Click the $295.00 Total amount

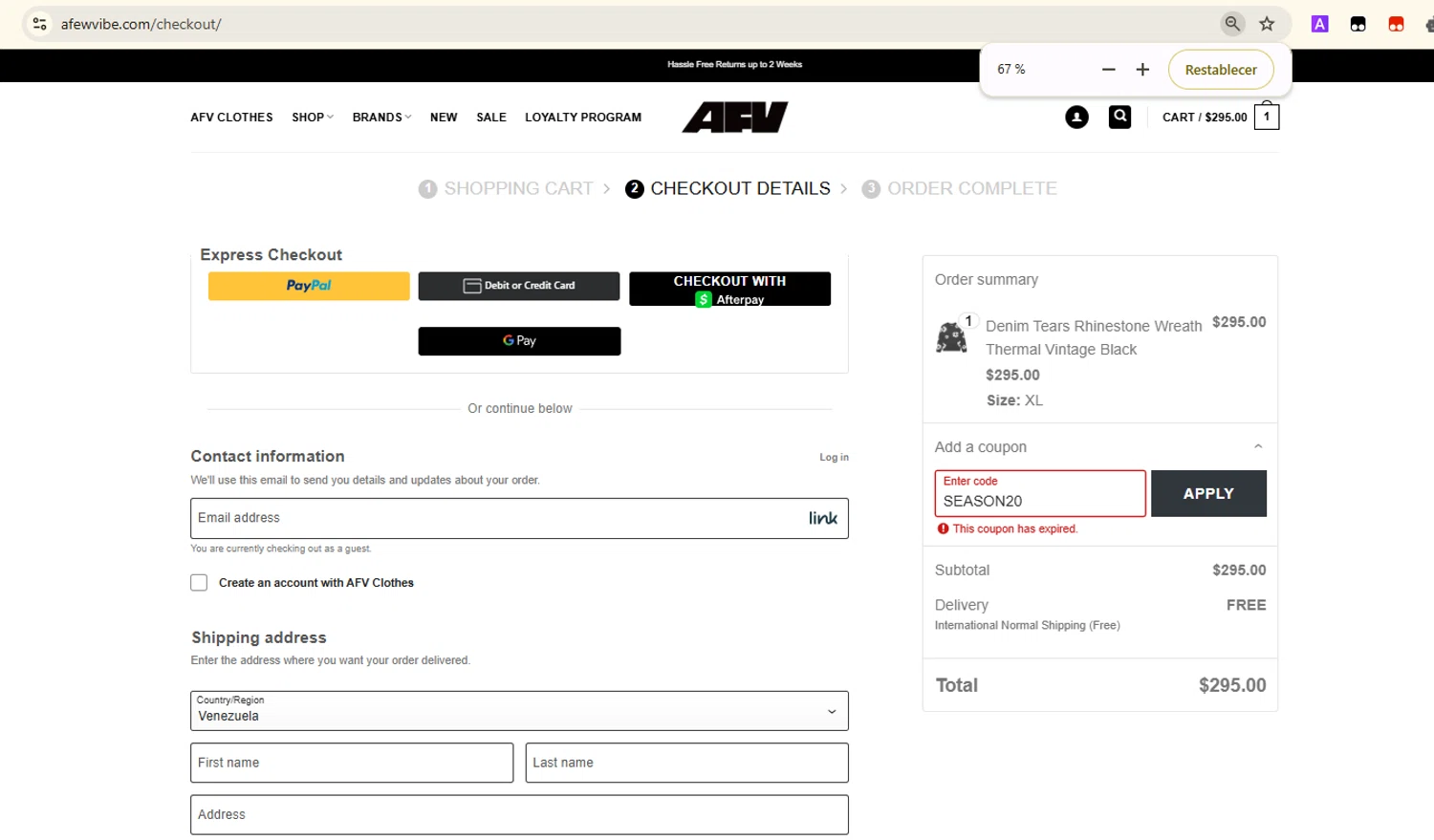point(1232,685)
